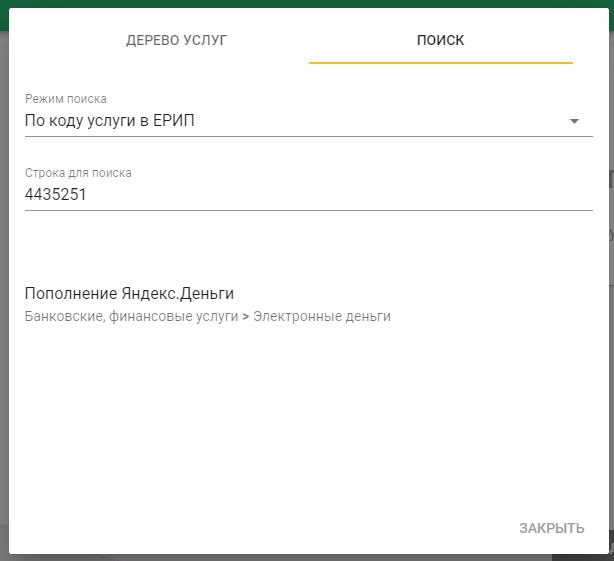Click the ЗАКРЫТЬ button

coord(552,528)
